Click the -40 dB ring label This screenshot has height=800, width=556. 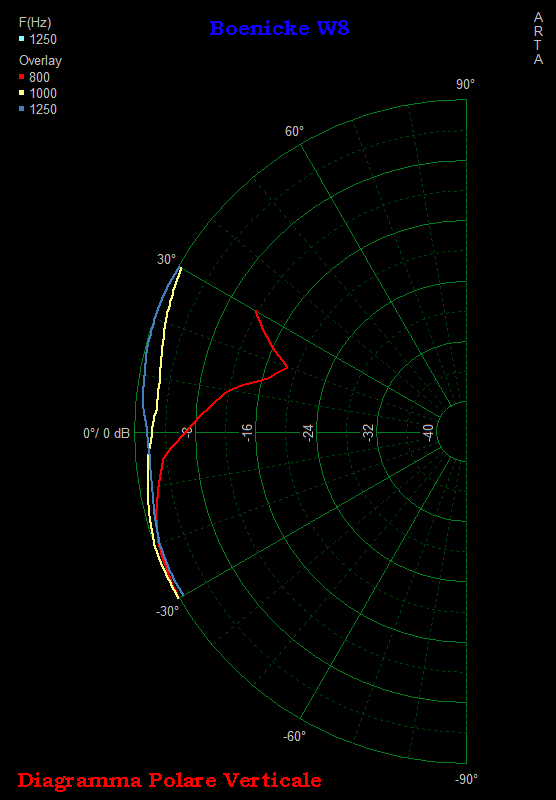(428, 433)
